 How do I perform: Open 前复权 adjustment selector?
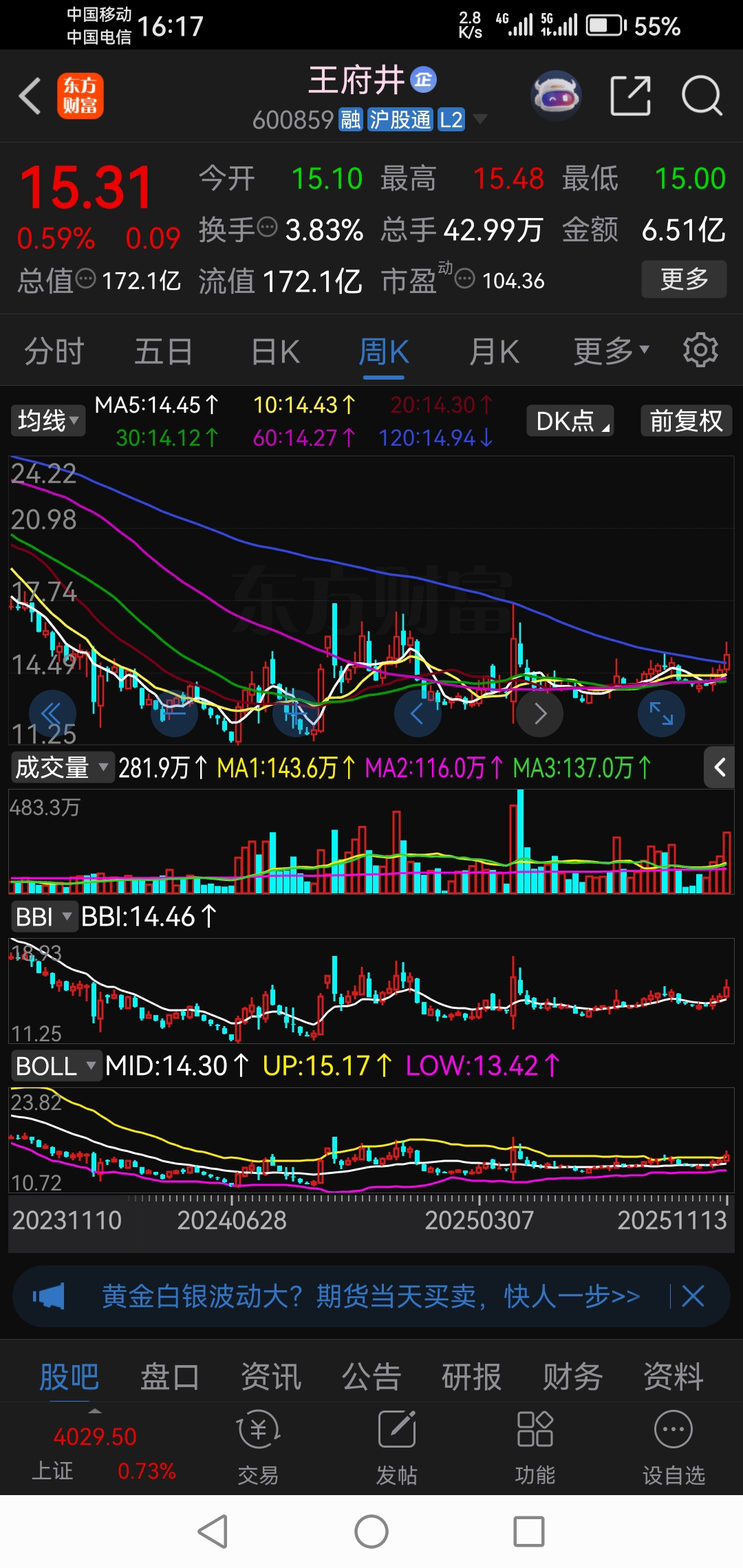pyautogui.click(x=686, y=420)
